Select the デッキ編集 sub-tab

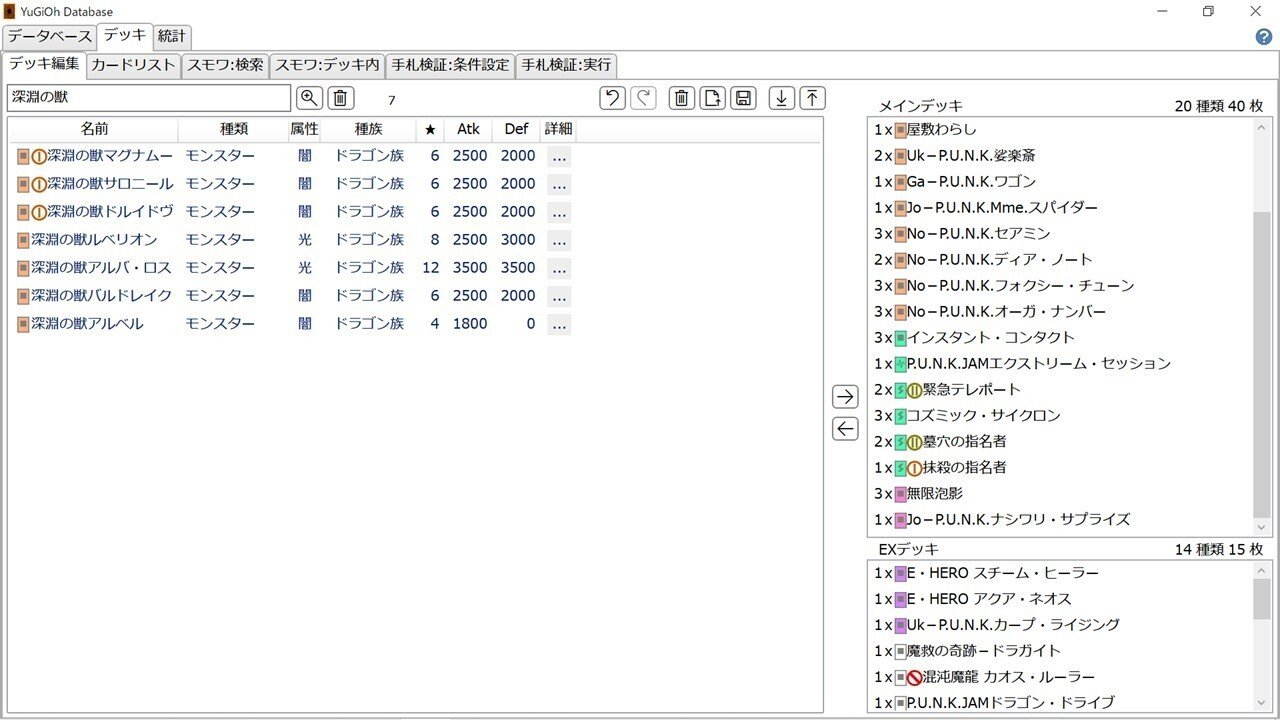pyautogui.click(x=44, y=64)
